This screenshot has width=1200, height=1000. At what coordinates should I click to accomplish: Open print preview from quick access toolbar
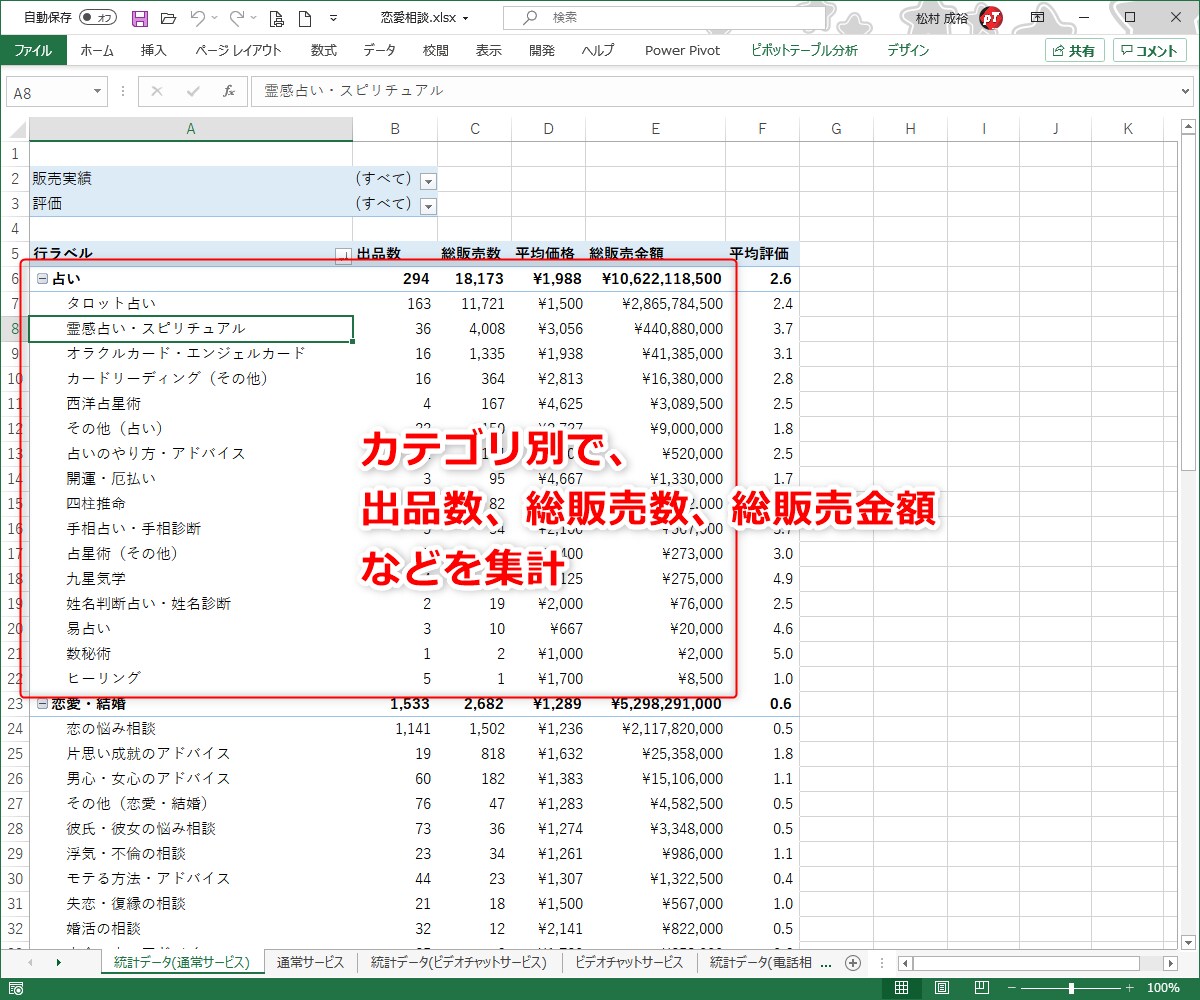tap(277, 18)
